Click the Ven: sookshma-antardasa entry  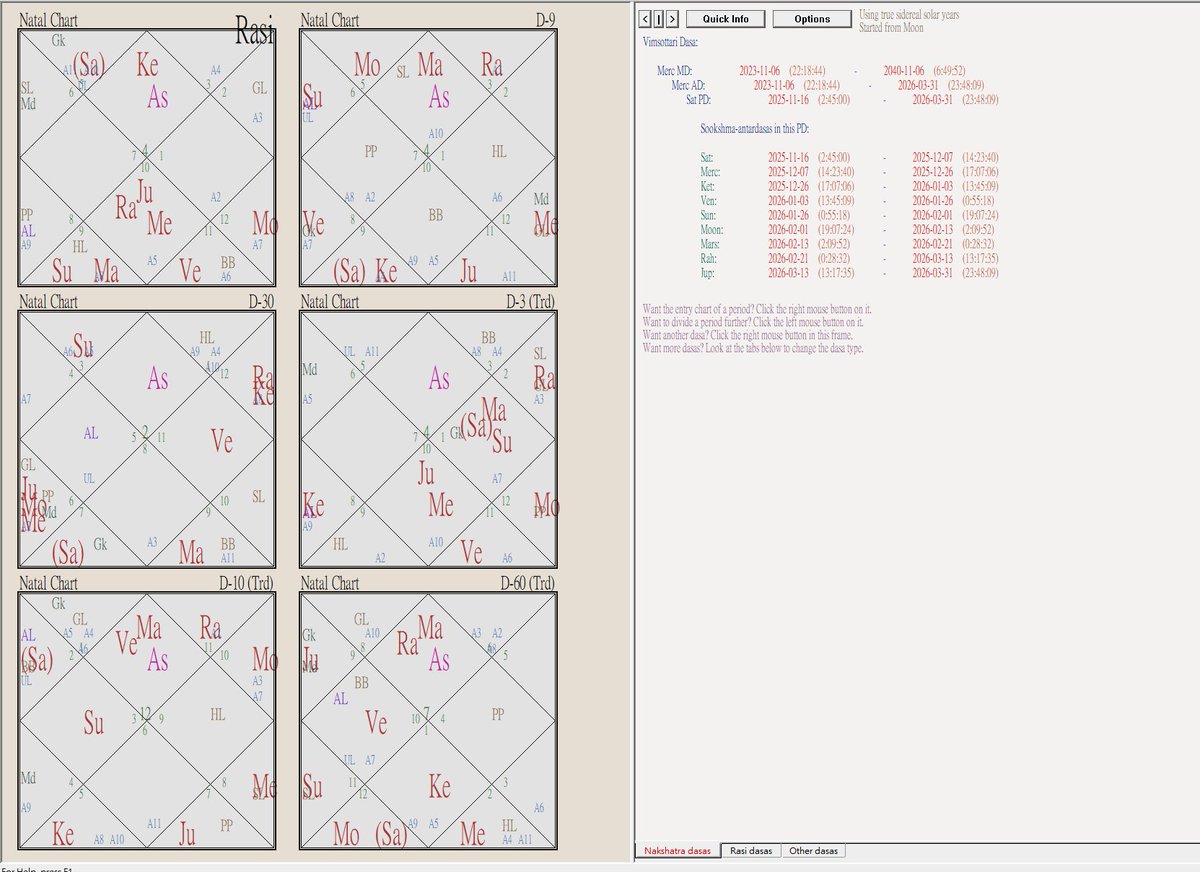[x=849, y=201]
